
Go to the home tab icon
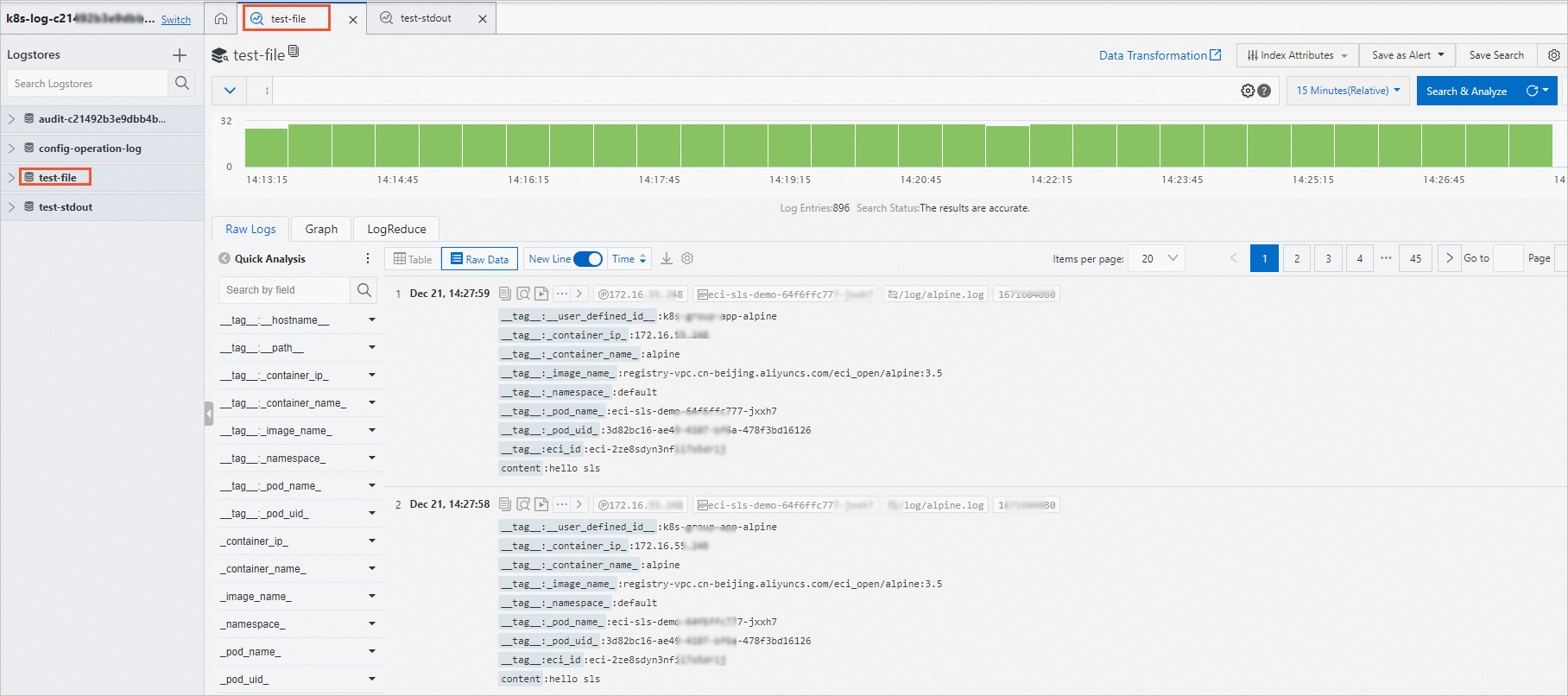click(221, 18)
